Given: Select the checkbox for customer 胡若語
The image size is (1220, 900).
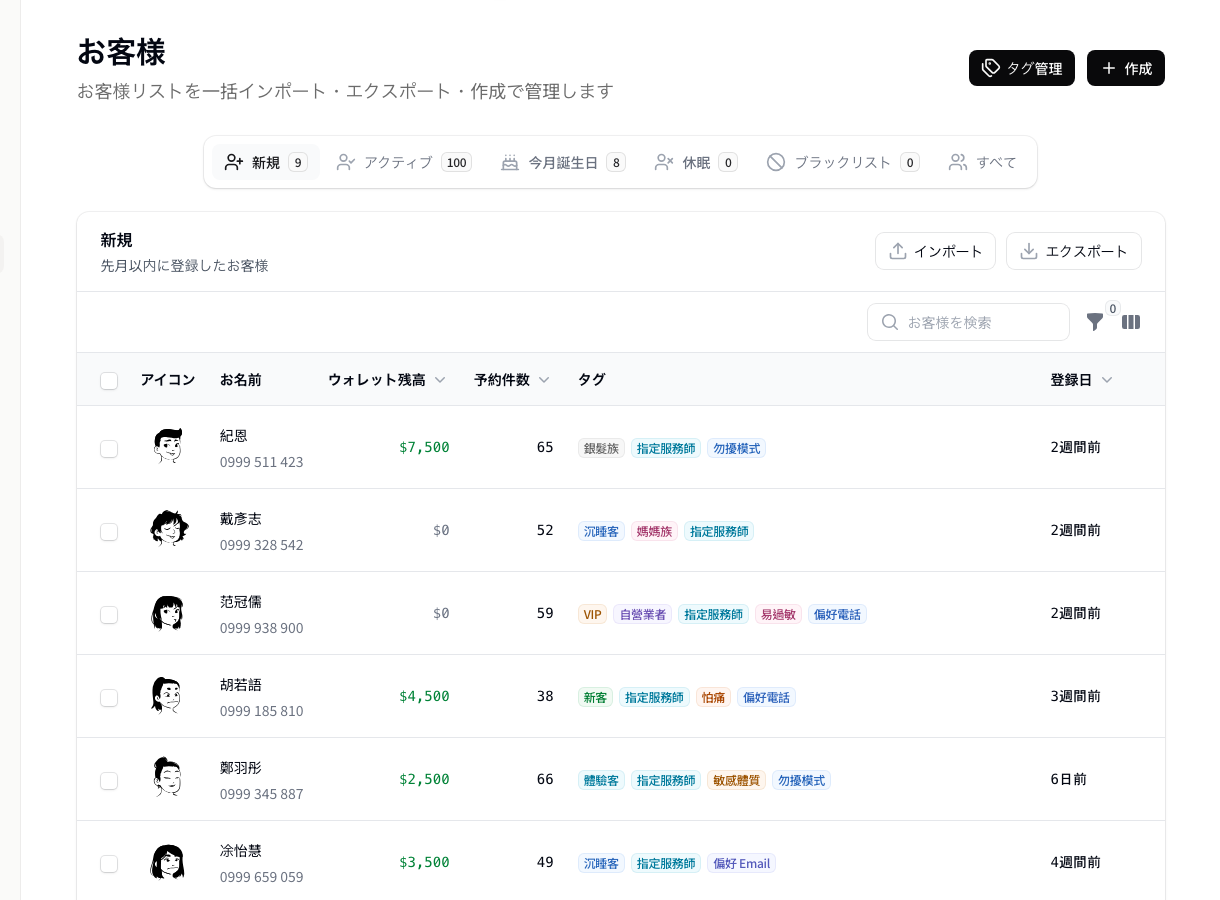Looking at the screenshot, I should [x=109, y=698].
